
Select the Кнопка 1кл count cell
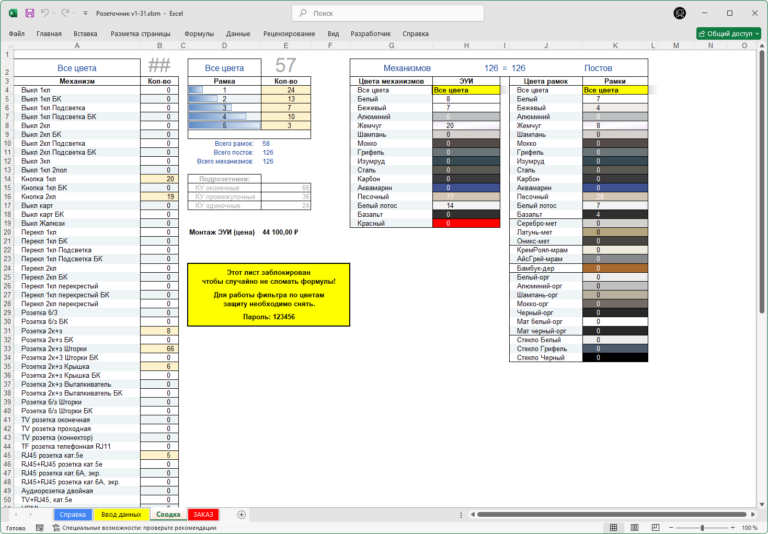[160, 179]
